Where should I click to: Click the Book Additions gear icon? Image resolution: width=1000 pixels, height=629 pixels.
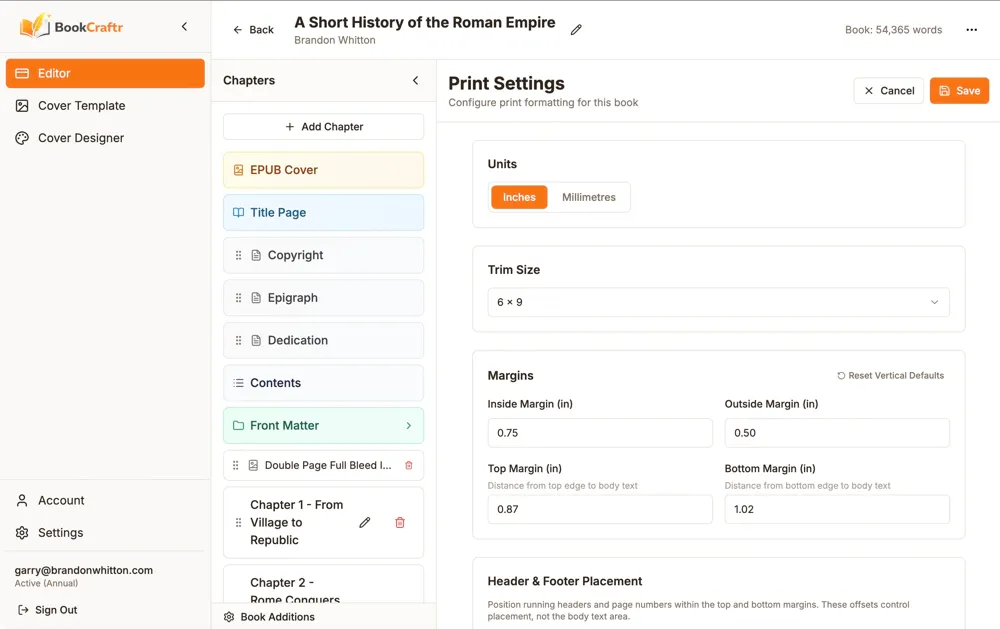[x=229, y=617]
